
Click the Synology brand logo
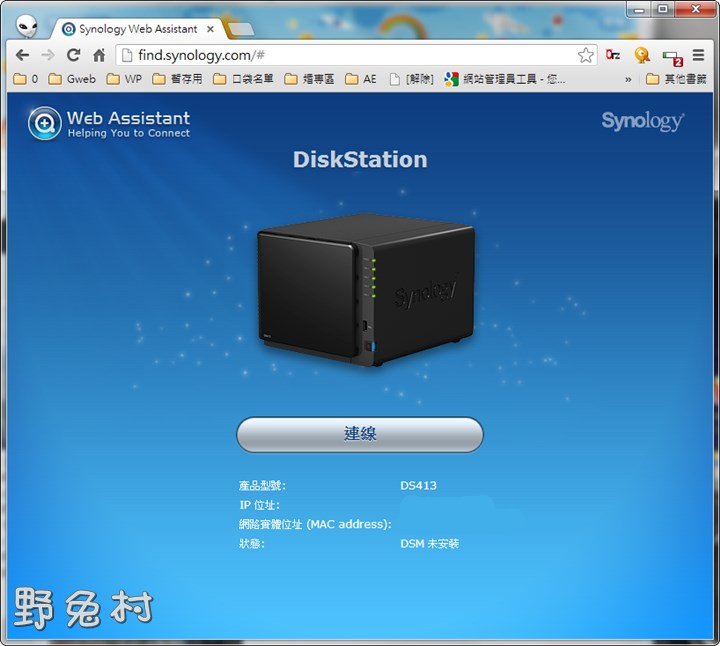pos(642,122)
